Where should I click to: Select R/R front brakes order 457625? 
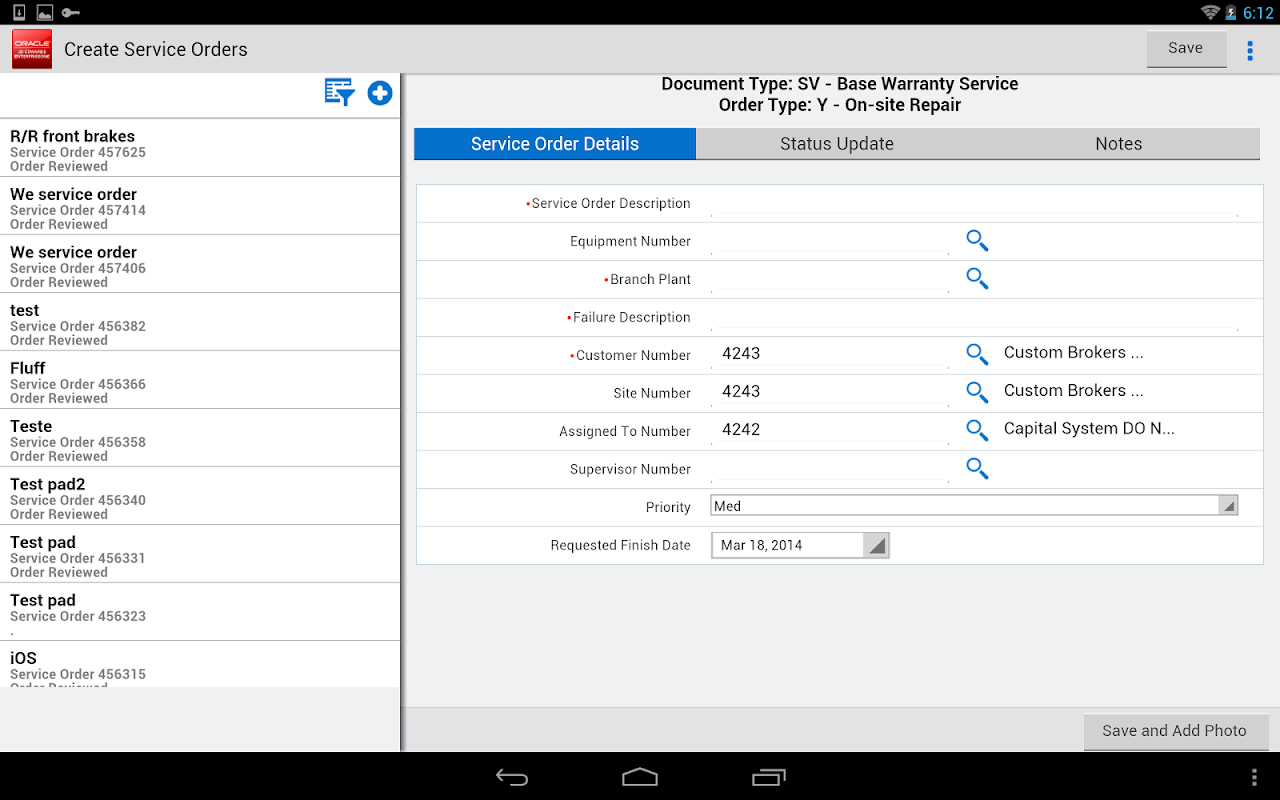(200, 148)
